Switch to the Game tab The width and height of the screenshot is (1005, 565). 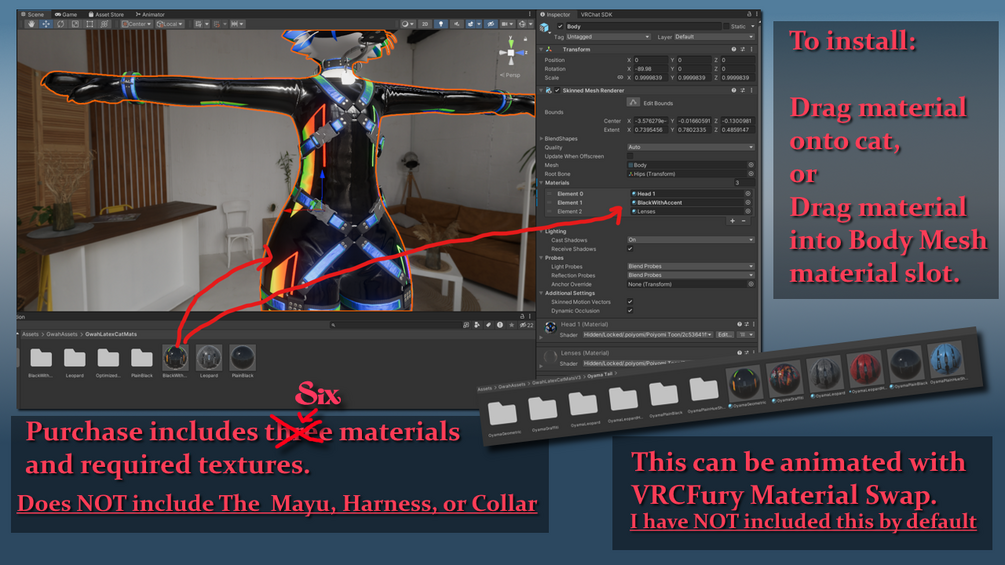point(66,14)
